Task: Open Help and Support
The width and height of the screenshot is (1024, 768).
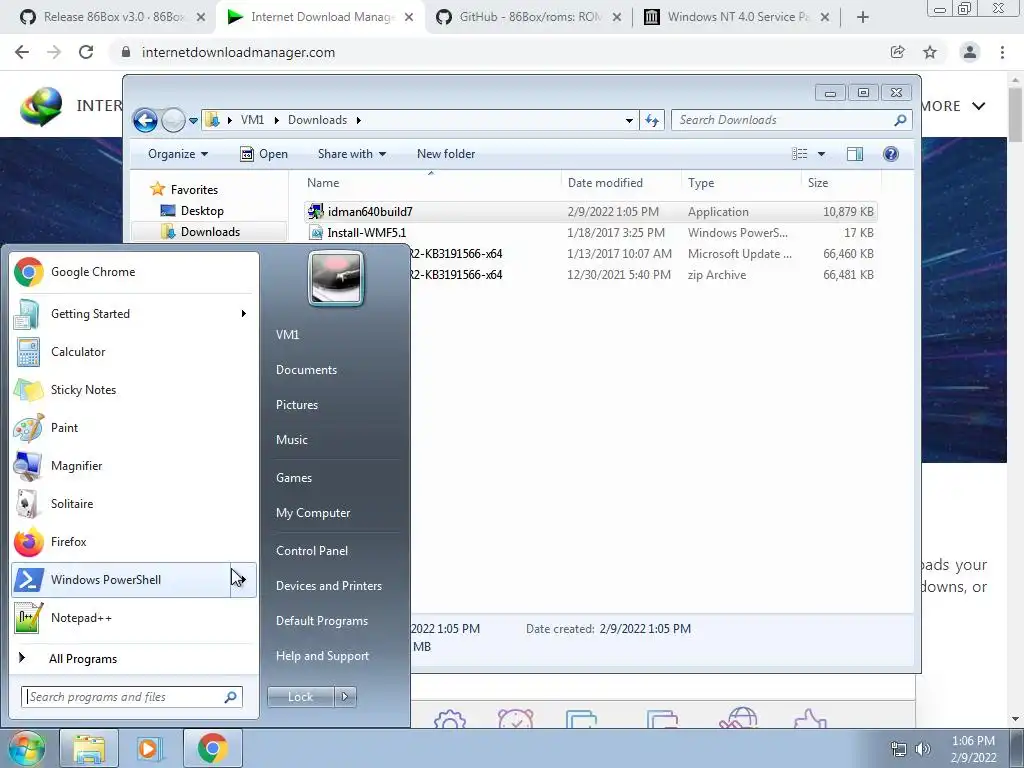Action: [x=322, y=656]
